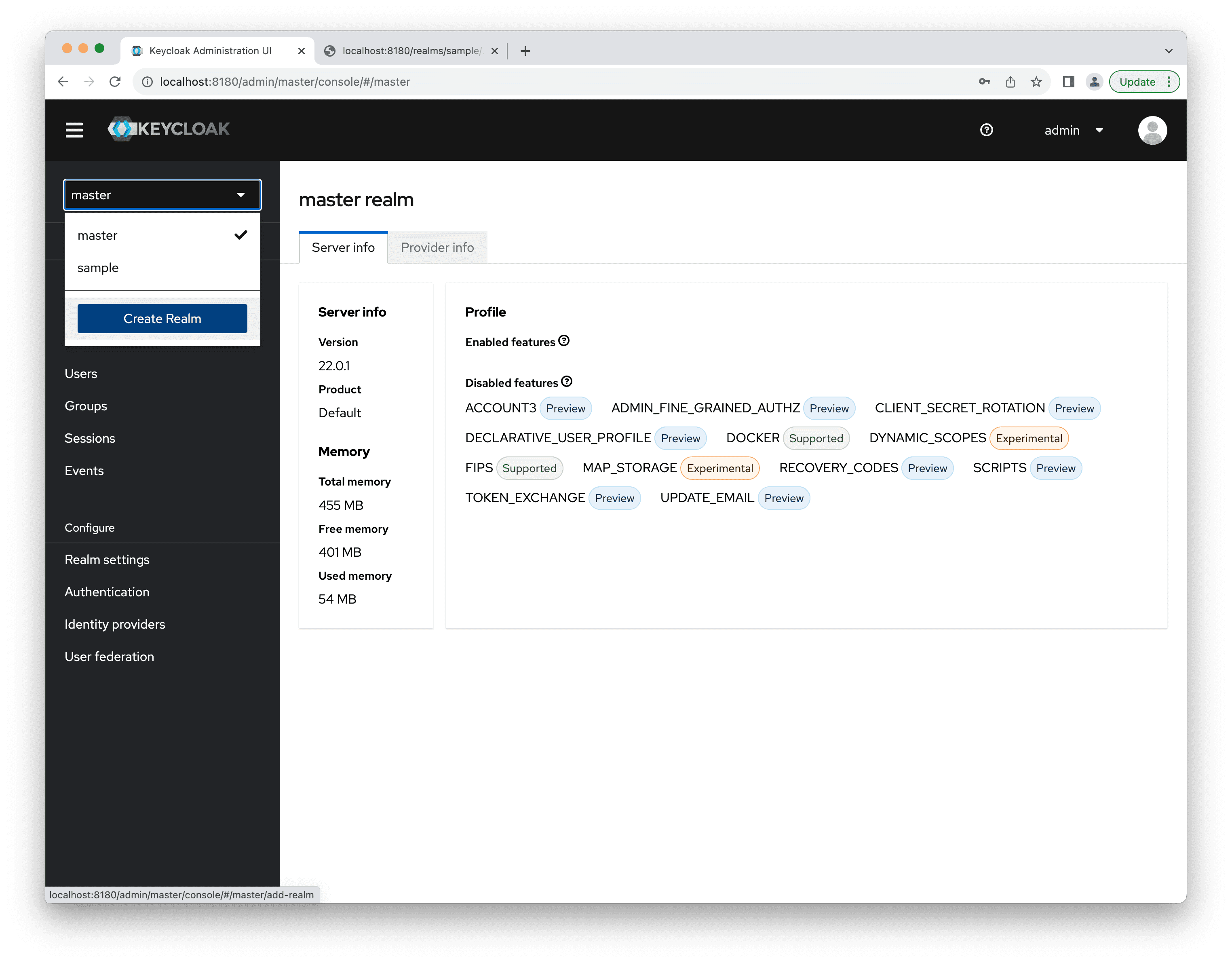Open Realm settings in the sidebar
This screenshot has width=1232, height=963.
107,560
